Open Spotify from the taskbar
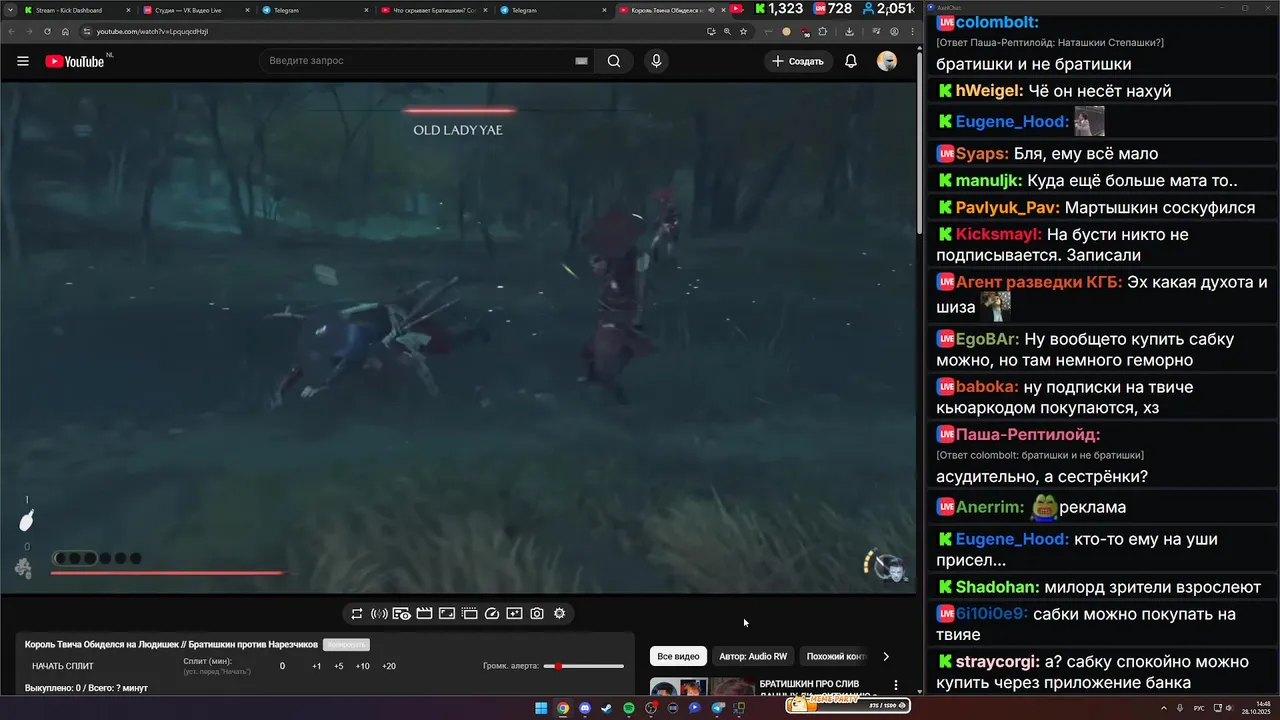The image size is (1280, 720). 629,708
